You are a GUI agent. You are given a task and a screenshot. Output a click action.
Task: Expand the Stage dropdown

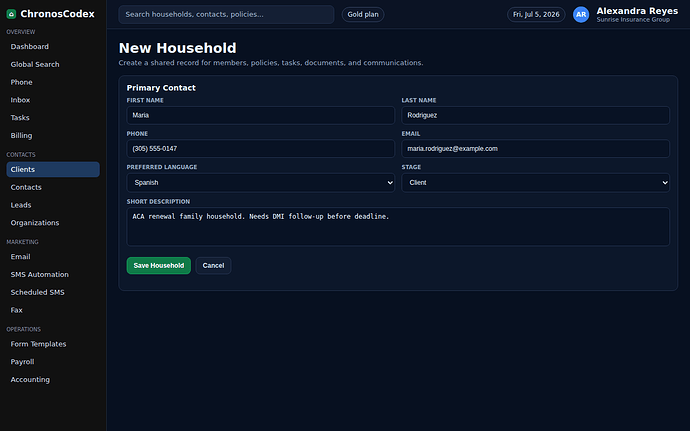click(536, 183)
